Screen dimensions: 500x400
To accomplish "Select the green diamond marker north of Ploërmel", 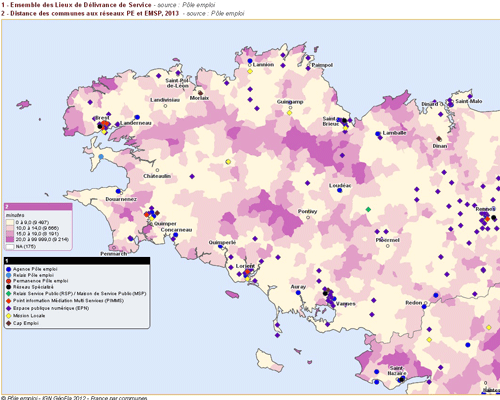I will [x=368, y=209].
